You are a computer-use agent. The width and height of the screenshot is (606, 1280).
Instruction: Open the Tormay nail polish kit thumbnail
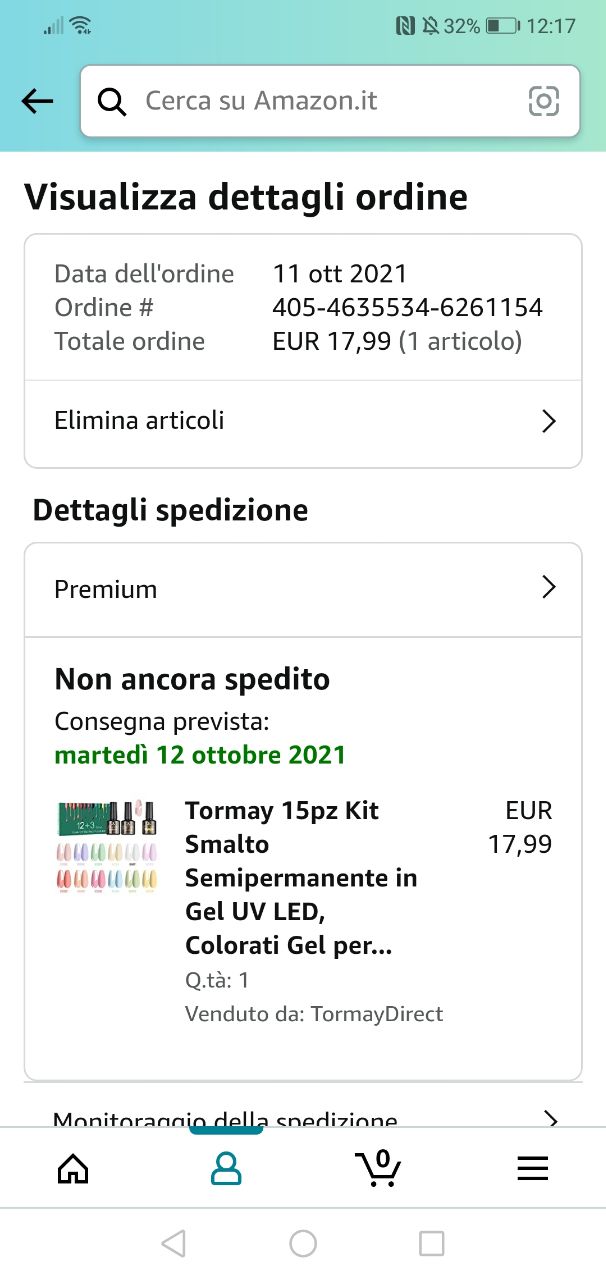tap(107, 847)
